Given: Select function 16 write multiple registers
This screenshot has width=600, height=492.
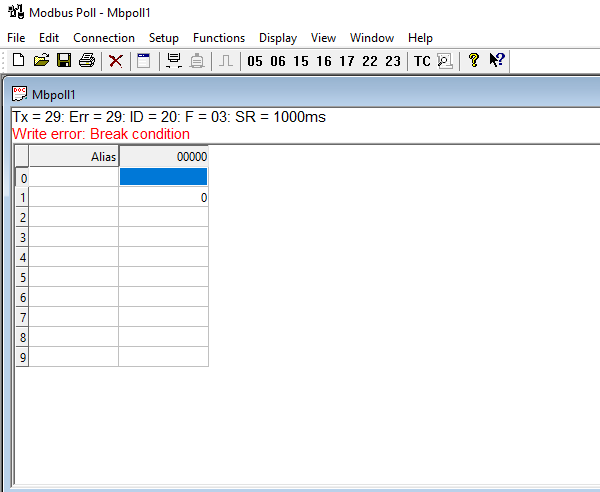Looking at the screenshot, I should click(324, 61).
